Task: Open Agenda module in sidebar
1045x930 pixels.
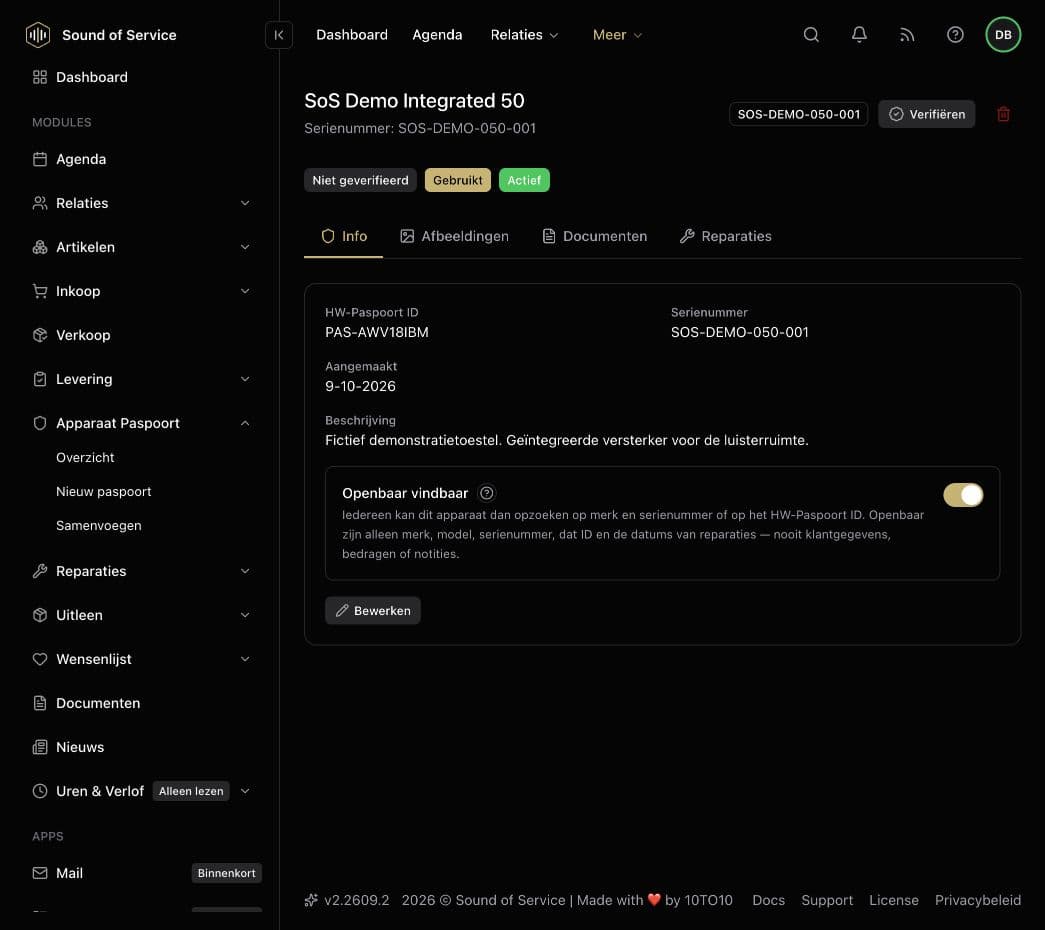Action: 141,159
